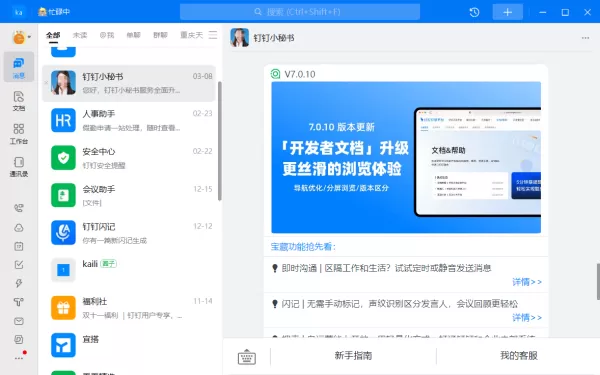Select the 全部 conversations tab

[x=53, y=35]
